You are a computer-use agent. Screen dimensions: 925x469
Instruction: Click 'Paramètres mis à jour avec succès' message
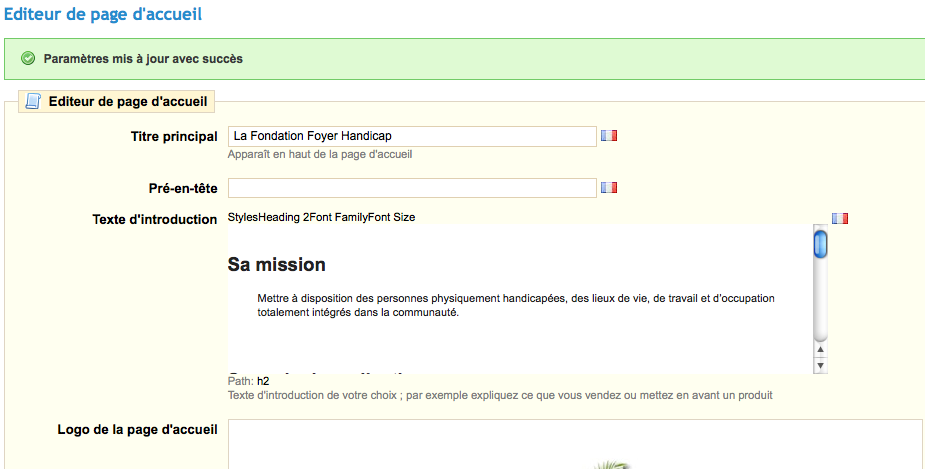143,58
